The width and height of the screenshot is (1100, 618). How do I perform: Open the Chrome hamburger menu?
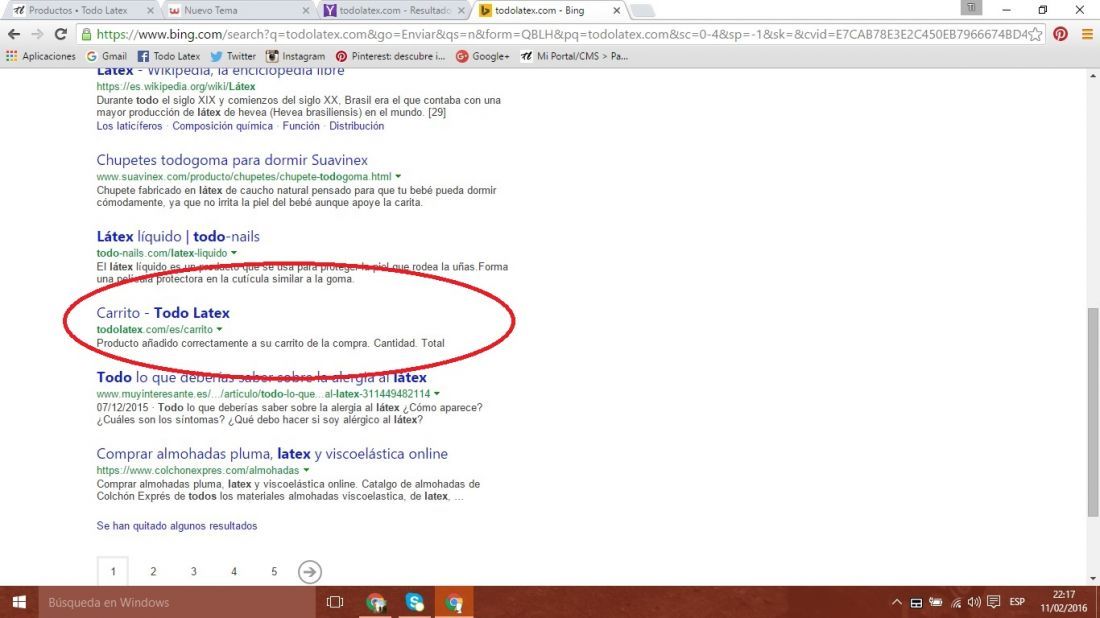(x=1087, y=34)
